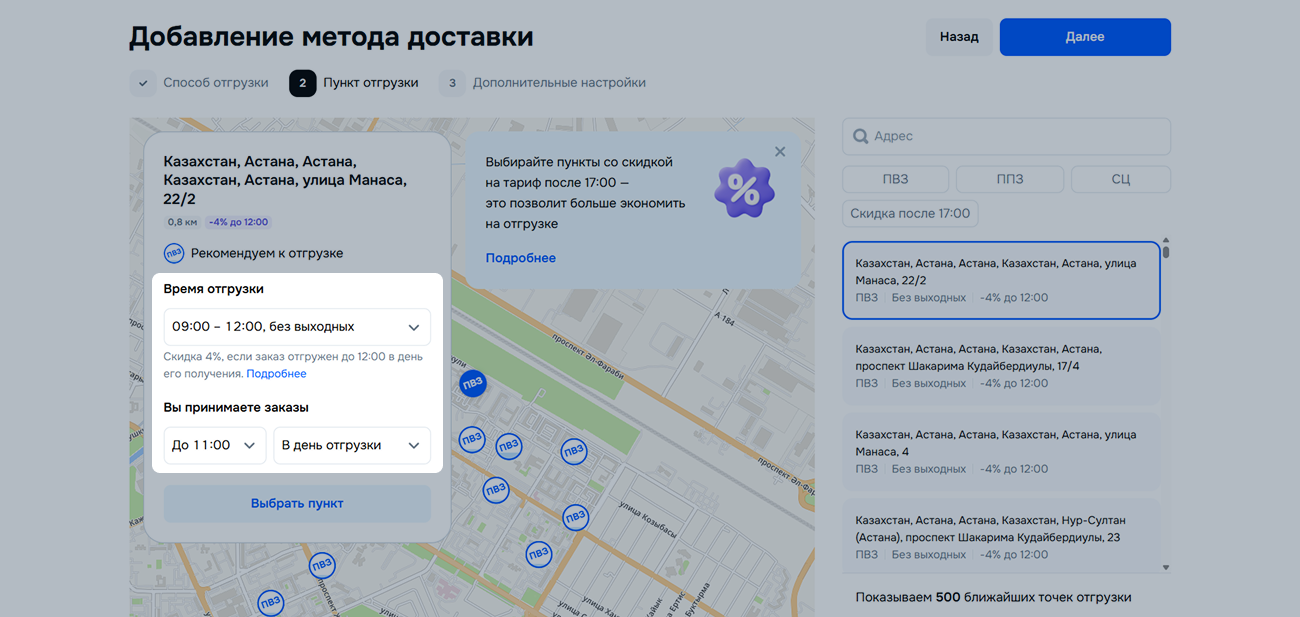Viewport: 1300px width, 617px height.
Task: Open the Время отгрузки time dropdown
Action: coord(297,327)
